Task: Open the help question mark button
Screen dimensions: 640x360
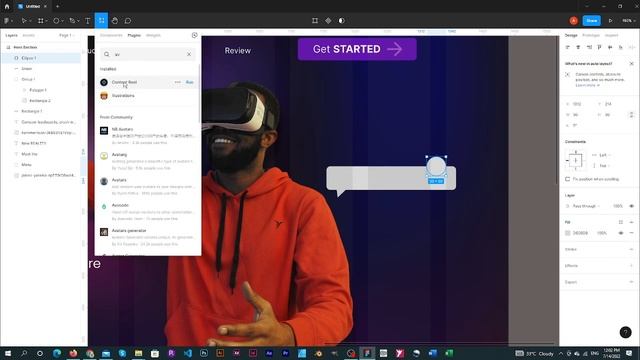Action: (625, 332)
